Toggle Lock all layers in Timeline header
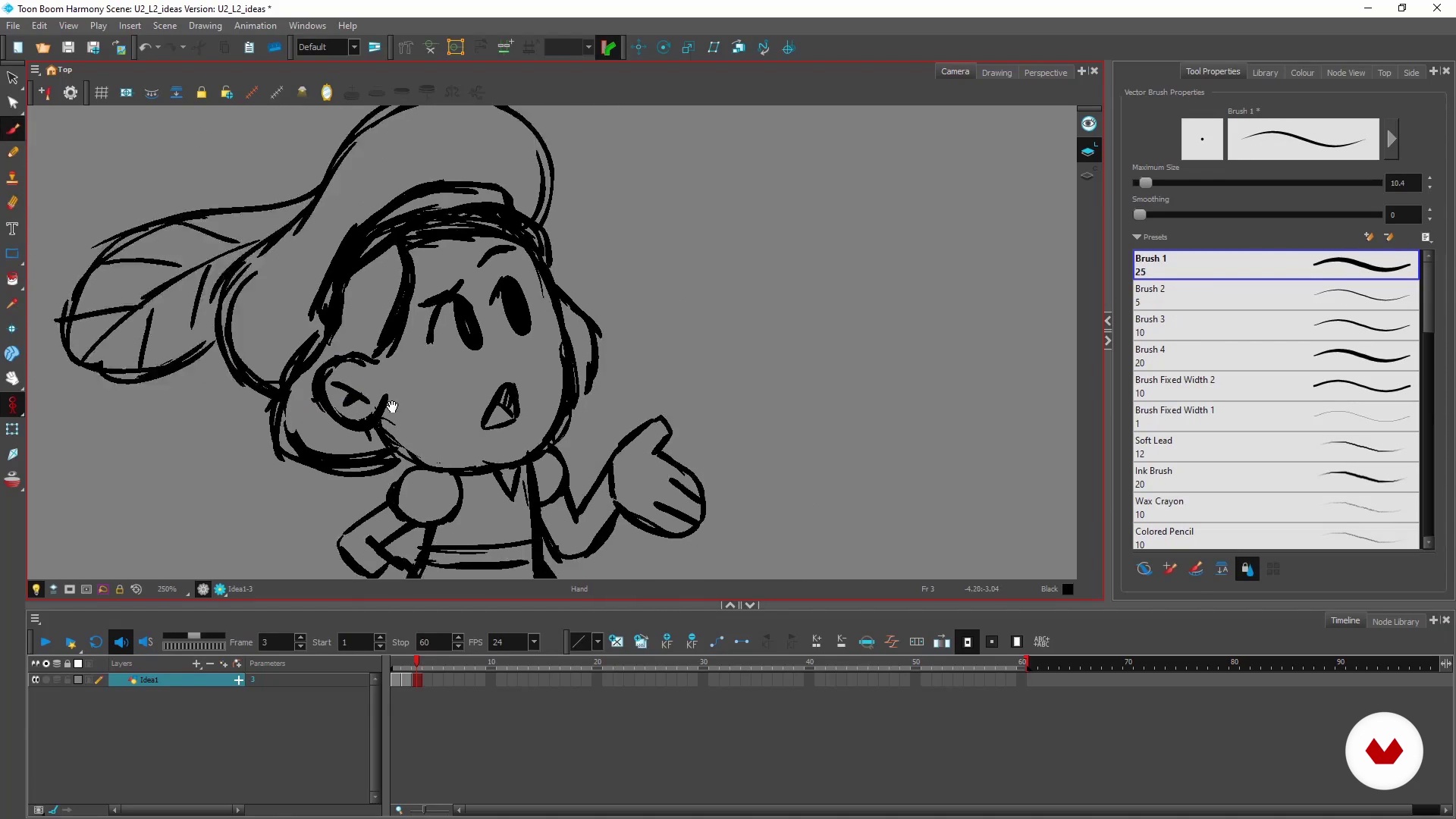This screenshot has width=1456, height=819. 67,664
